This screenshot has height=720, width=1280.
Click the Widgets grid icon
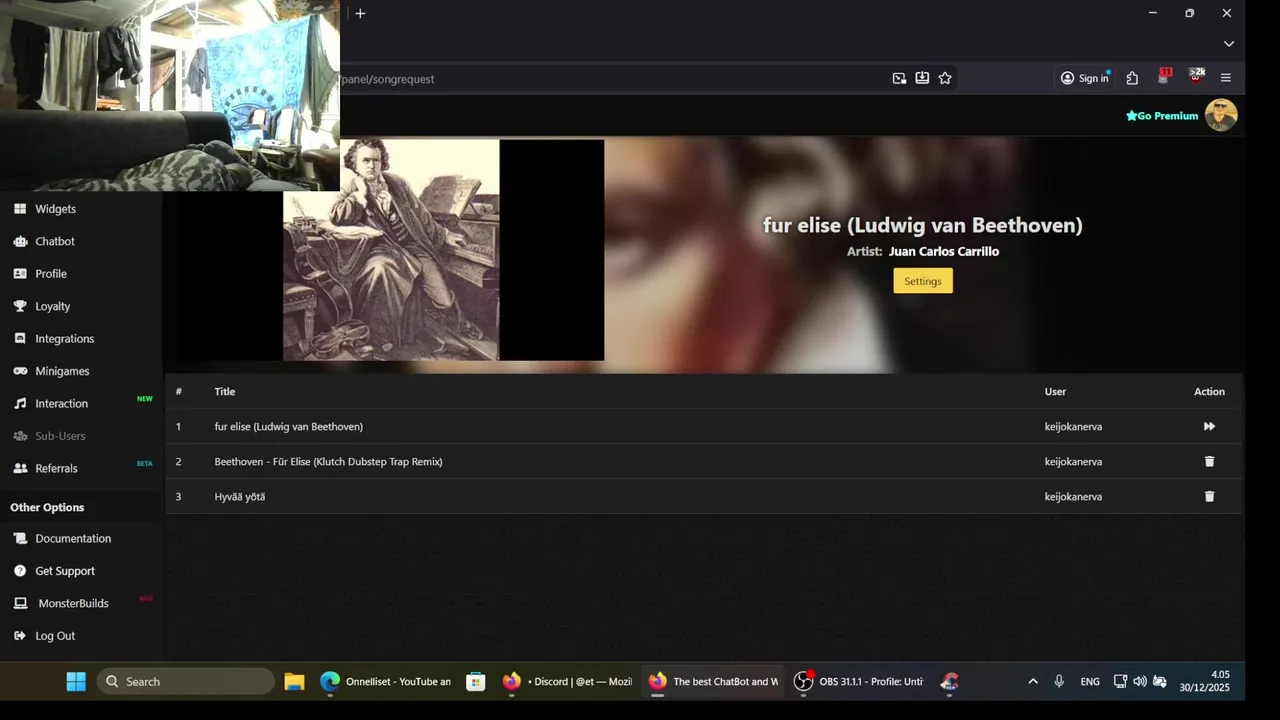coord(20,209)
